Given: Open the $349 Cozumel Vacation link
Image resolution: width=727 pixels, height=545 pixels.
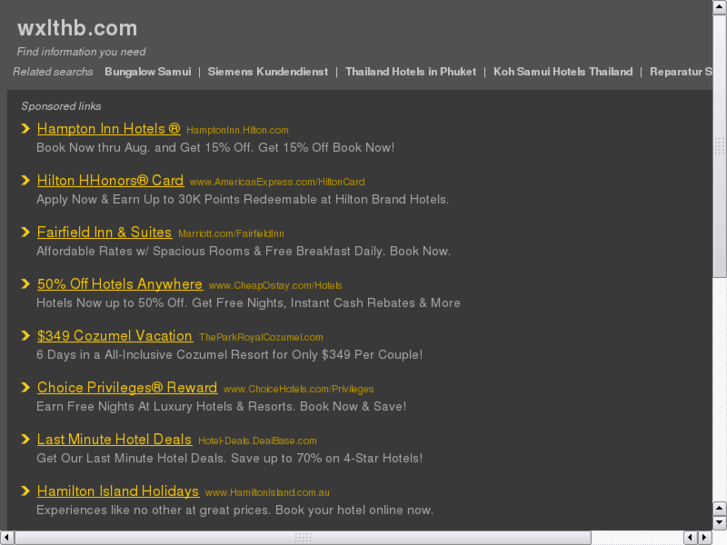Looking at the screenshot, I should 115,336.
